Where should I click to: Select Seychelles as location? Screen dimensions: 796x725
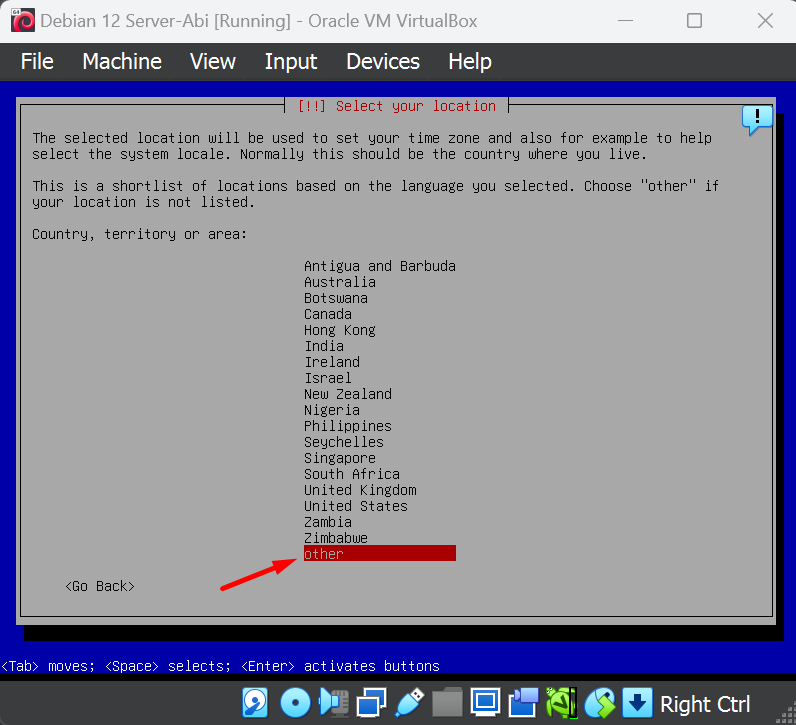(380, 442)
